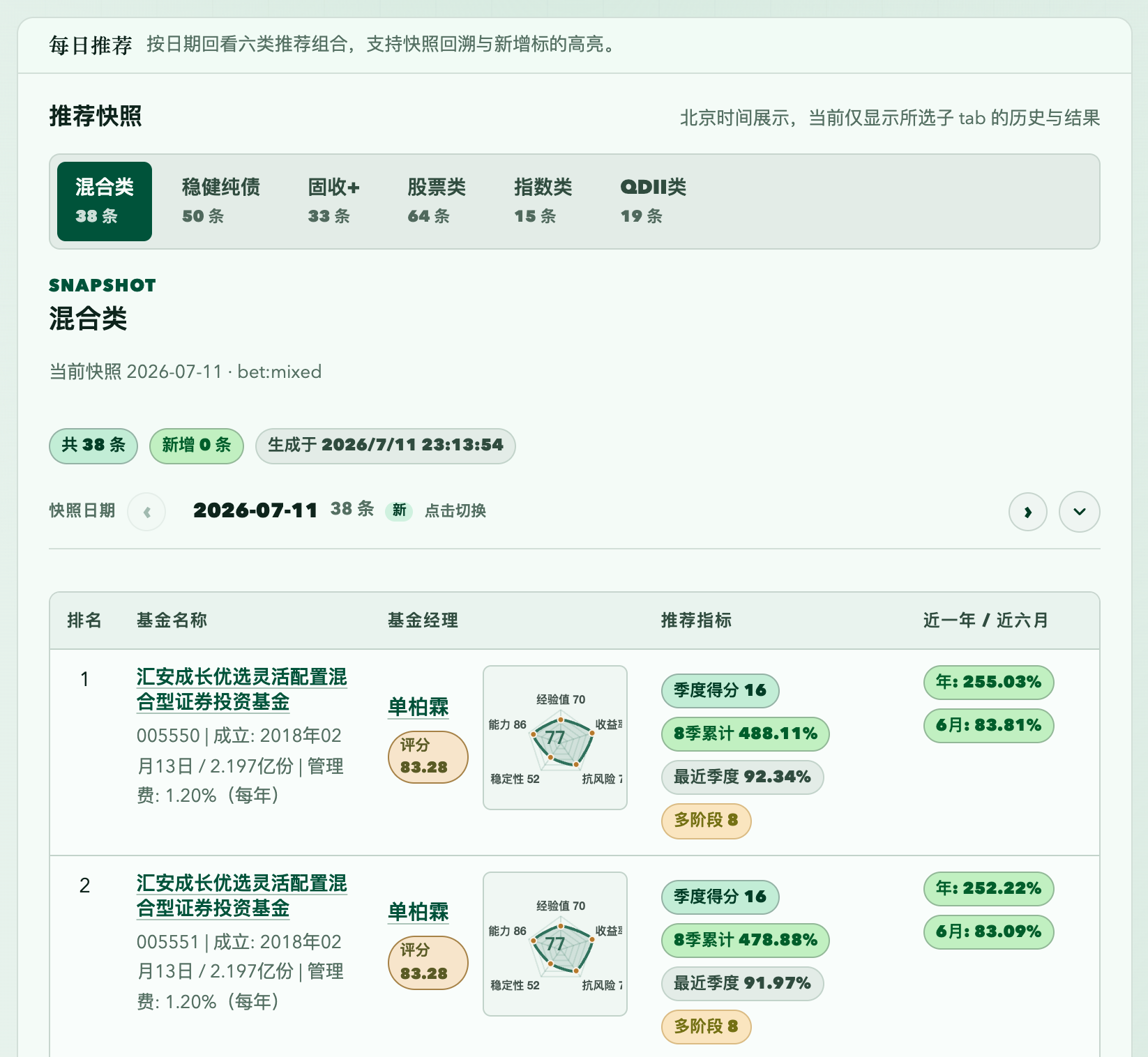Click 年: 255.03% pill

(989, 683)
